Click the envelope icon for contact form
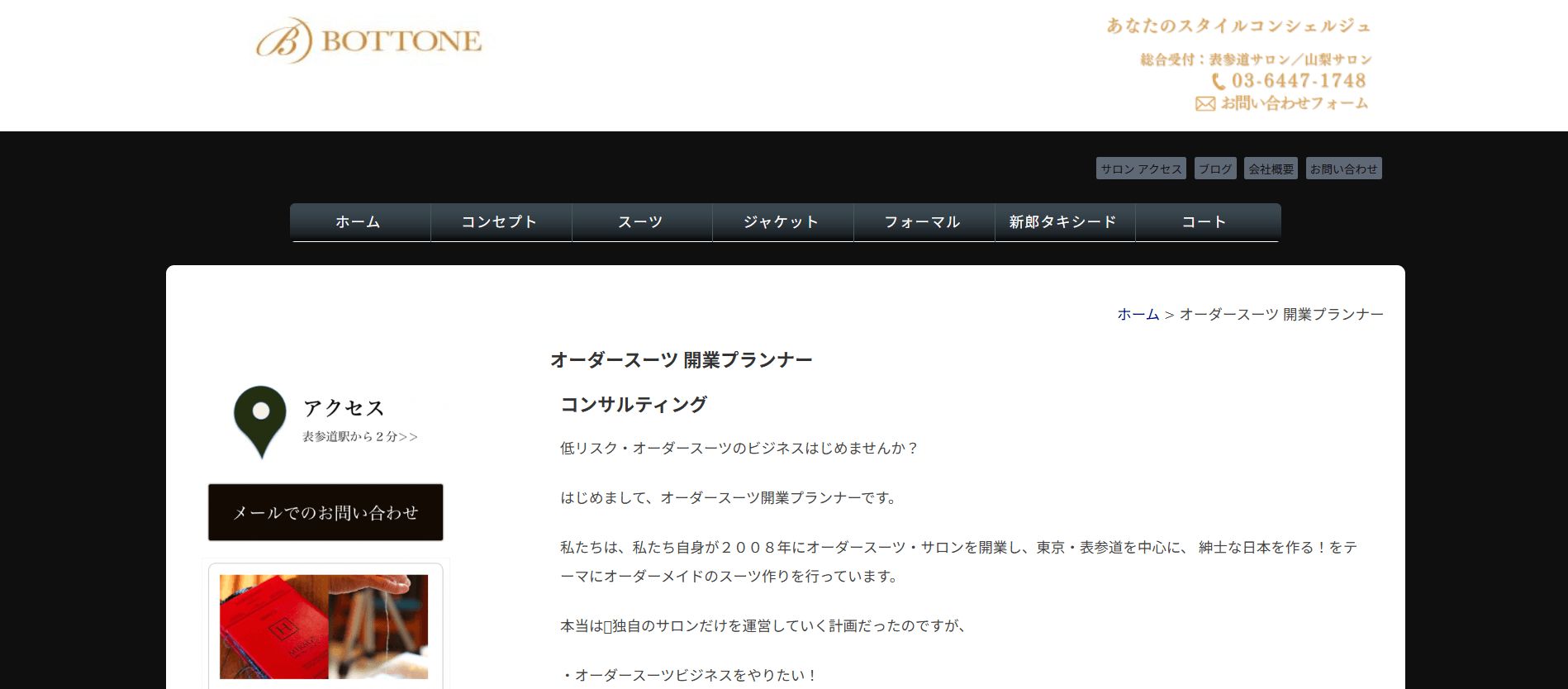 click(x=1205, y=103)
